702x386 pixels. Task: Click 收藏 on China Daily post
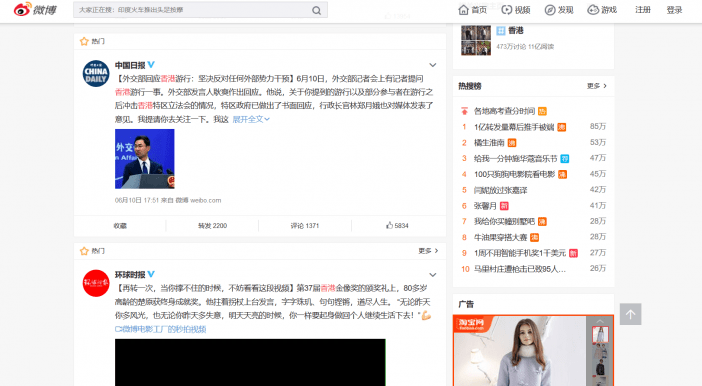tap(120, 226)
